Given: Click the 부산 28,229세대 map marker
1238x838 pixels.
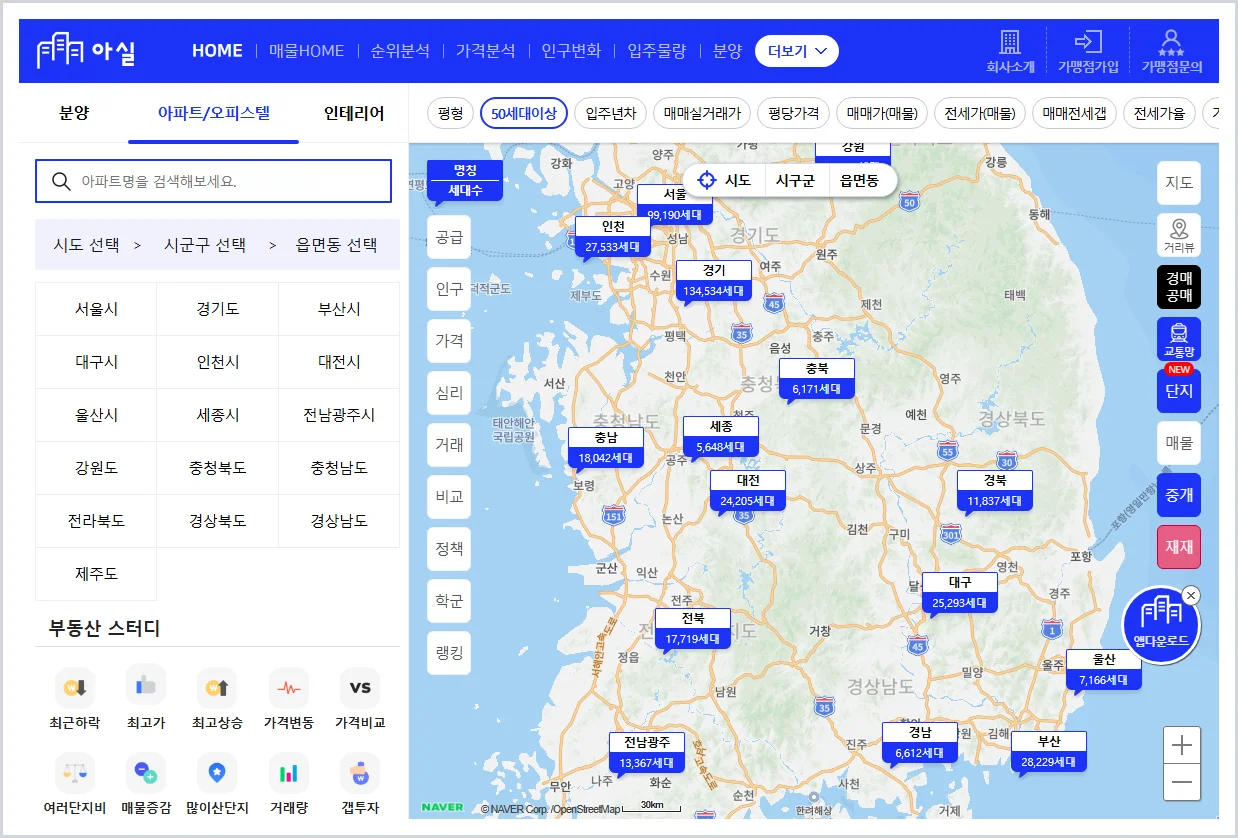Looking at the screenshot, I should [x=1048, y=752].
